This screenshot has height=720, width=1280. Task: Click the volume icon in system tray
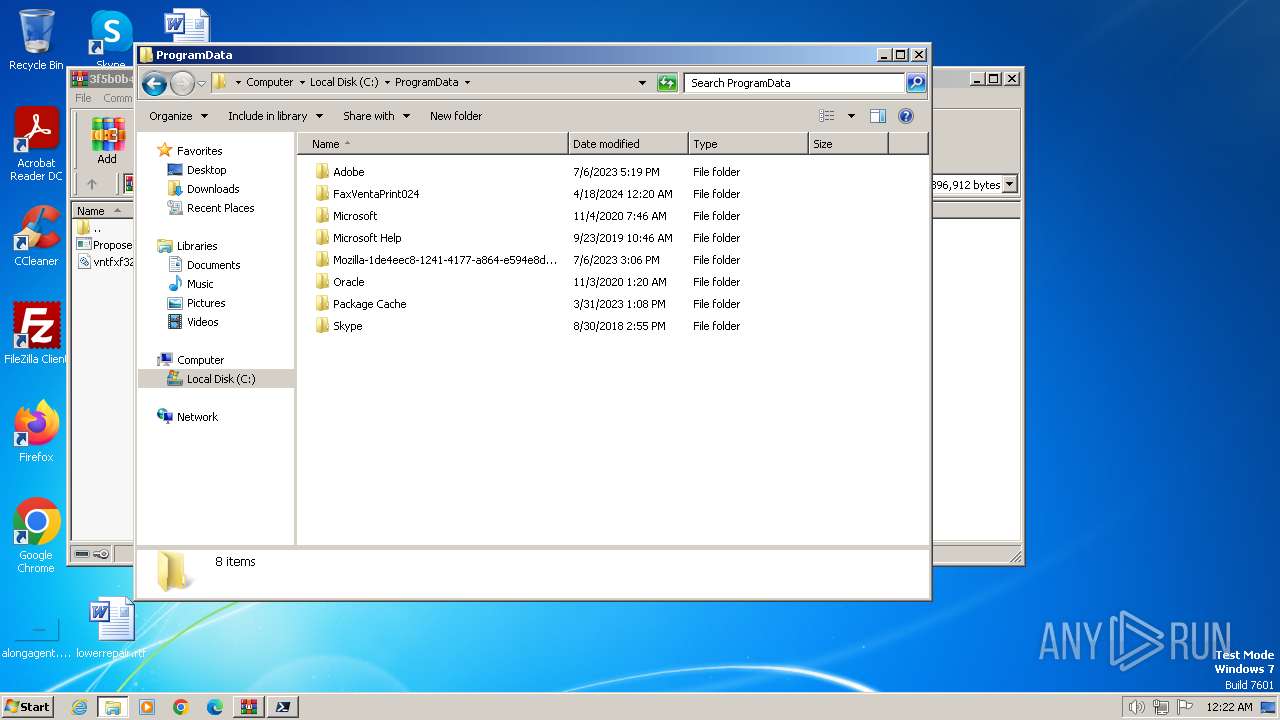coord(1136,707)
